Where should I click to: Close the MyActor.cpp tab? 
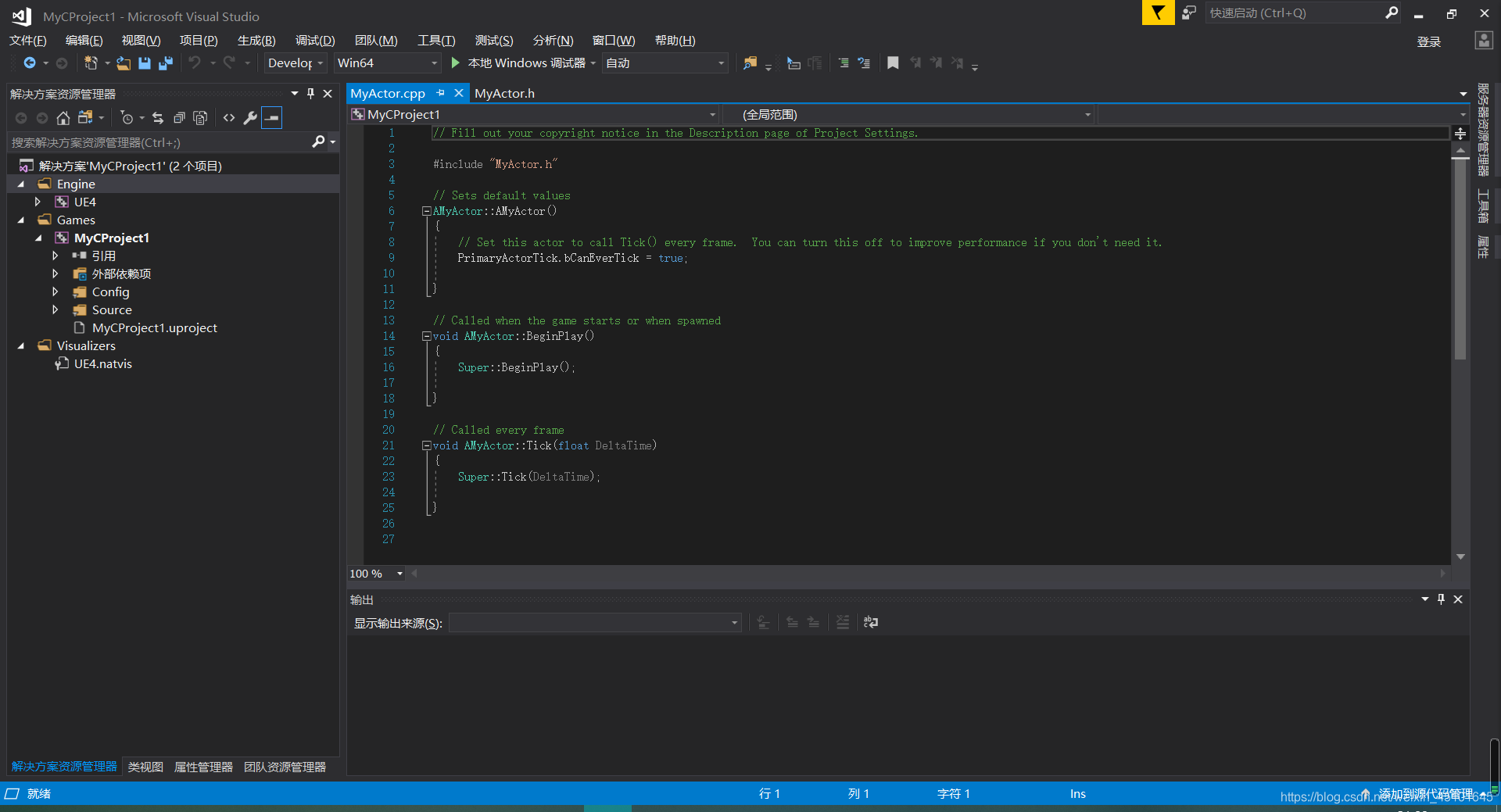point(459,93)
